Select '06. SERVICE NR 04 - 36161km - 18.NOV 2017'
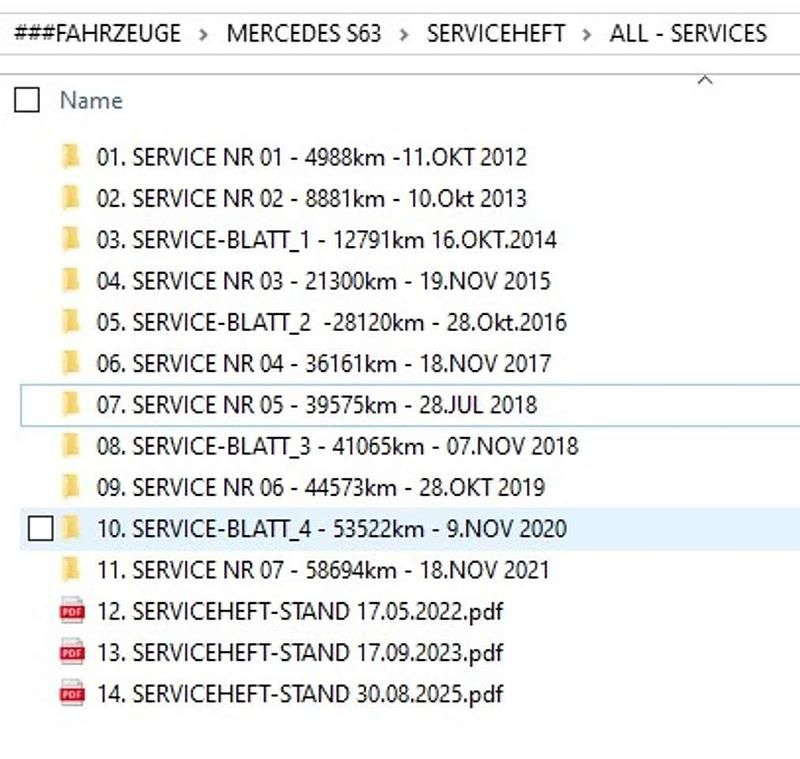 coord(323,363)
